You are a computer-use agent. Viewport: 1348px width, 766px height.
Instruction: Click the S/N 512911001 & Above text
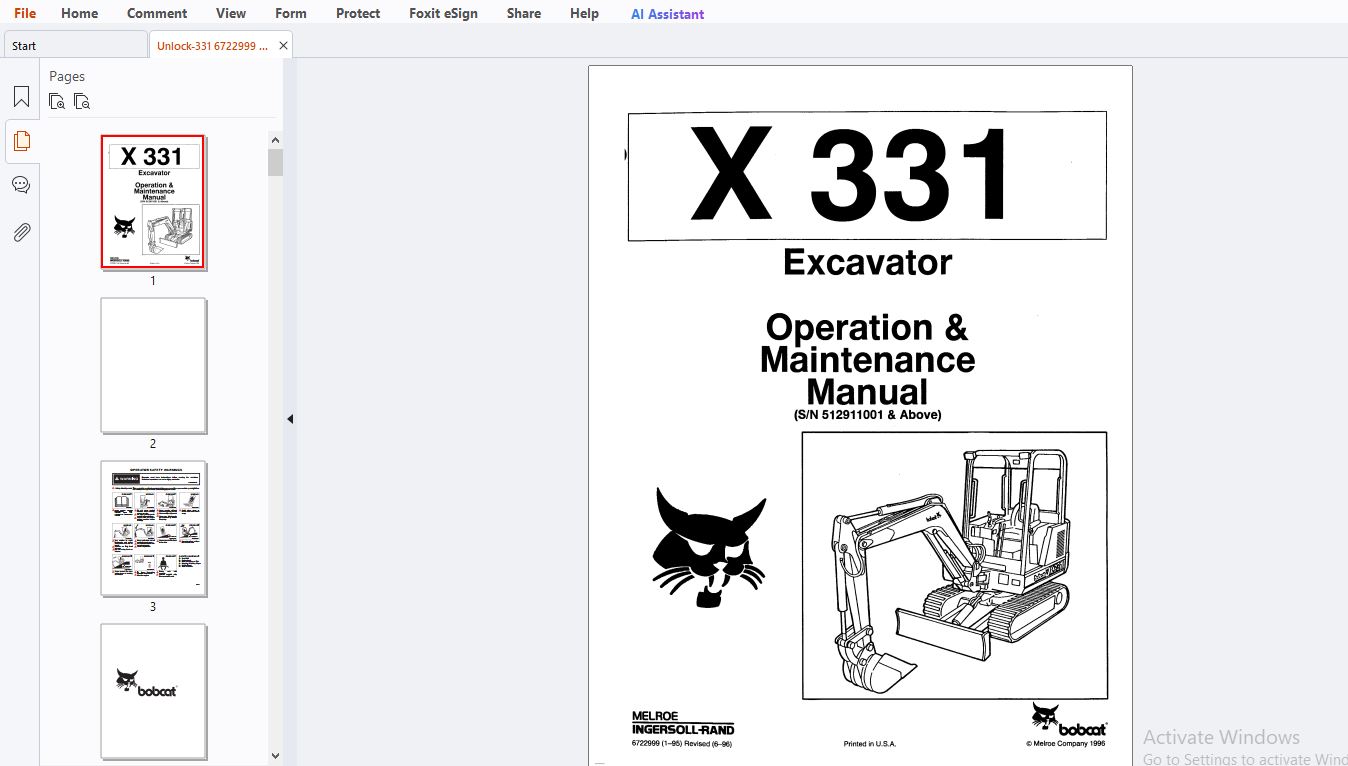[867, 414]
